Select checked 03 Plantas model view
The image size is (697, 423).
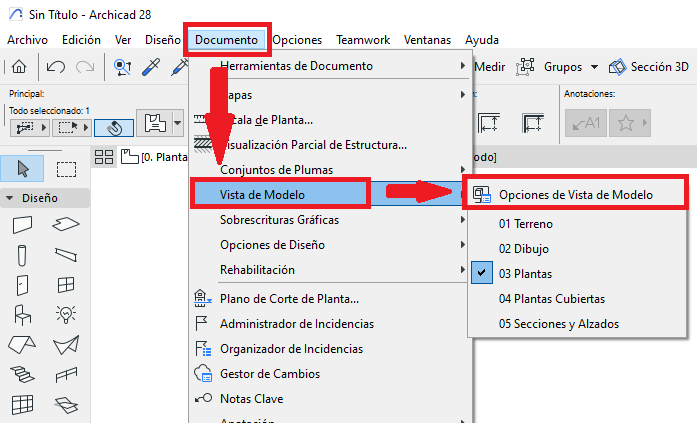click(526, 273)
